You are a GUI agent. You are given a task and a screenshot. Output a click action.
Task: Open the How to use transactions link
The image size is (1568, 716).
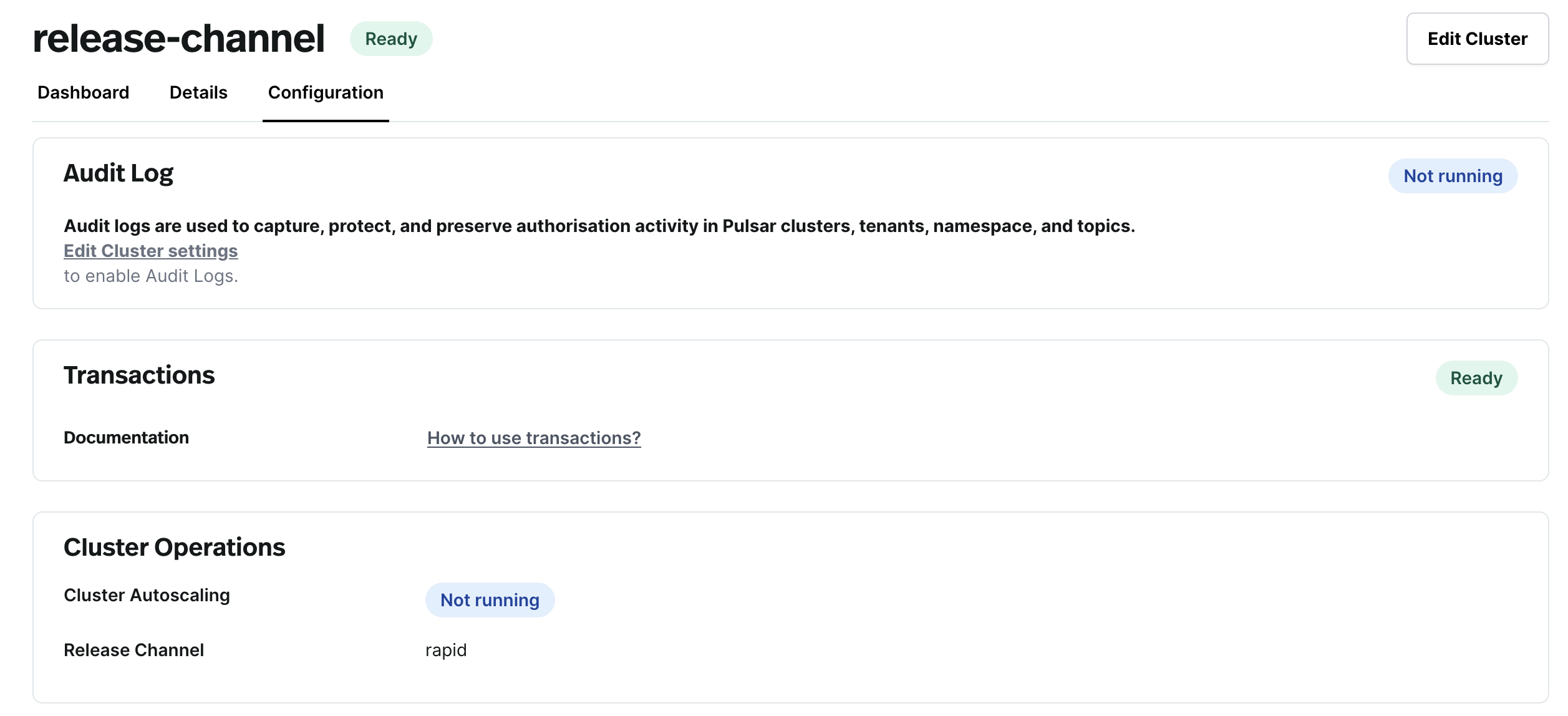click(534, 438)
